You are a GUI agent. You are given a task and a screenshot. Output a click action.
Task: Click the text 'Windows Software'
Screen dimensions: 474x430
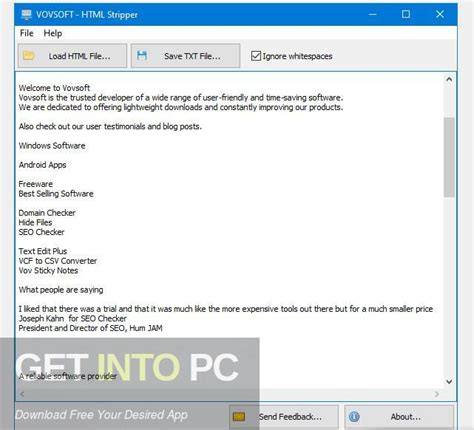click(52, 146)
